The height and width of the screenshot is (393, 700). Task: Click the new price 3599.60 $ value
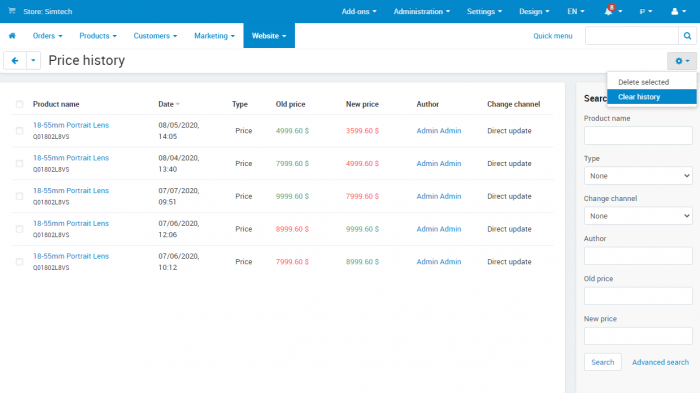tap(362, 131)
